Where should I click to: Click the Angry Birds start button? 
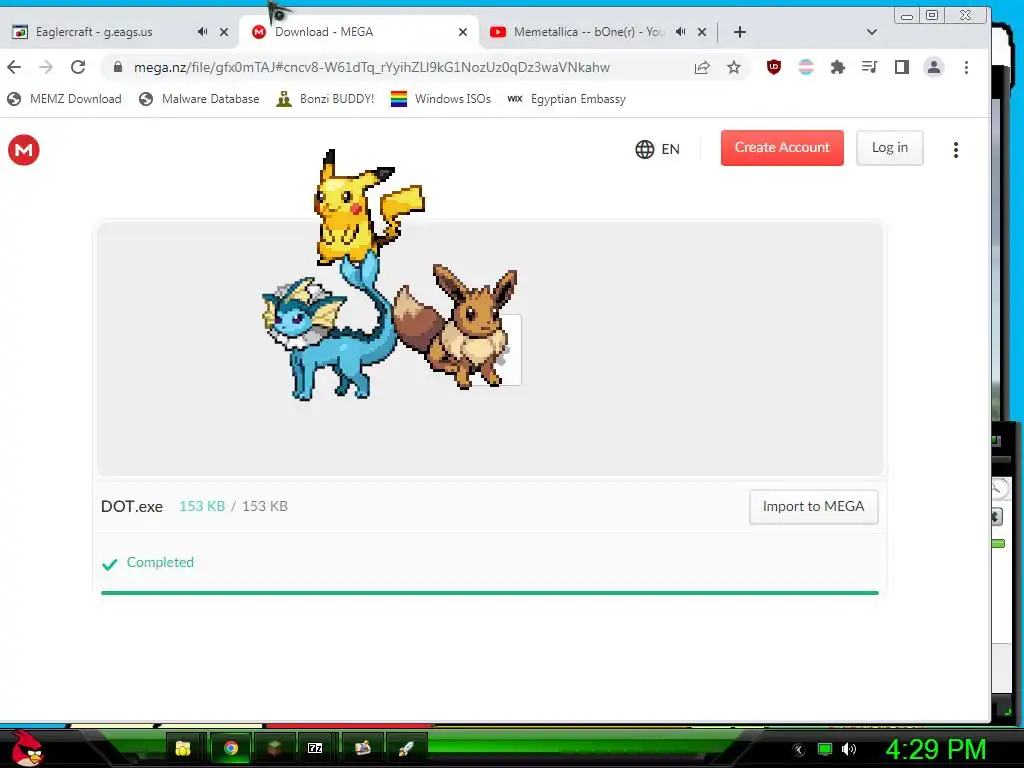(27, 748)
